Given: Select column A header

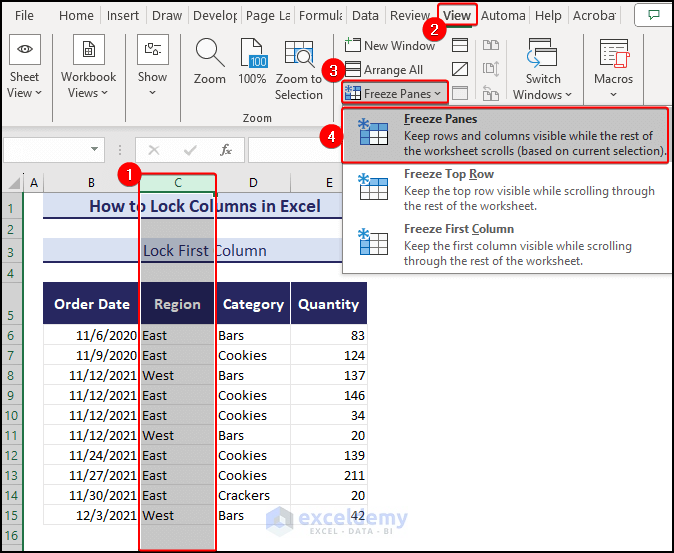Looking at the screenshot, I should coord(34,183).
